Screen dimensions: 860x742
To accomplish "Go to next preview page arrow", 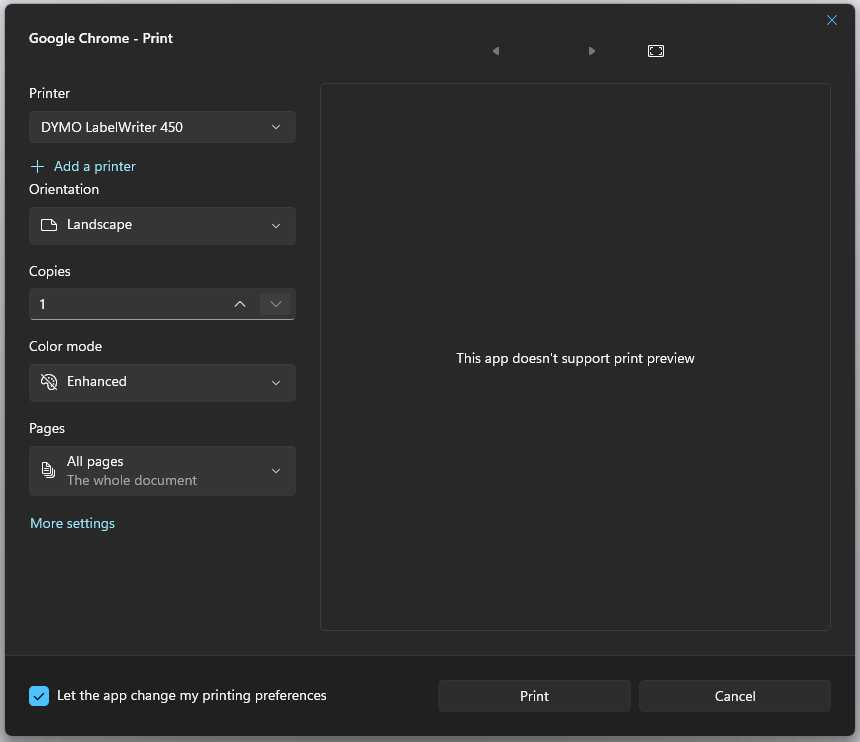I will 591,51.
